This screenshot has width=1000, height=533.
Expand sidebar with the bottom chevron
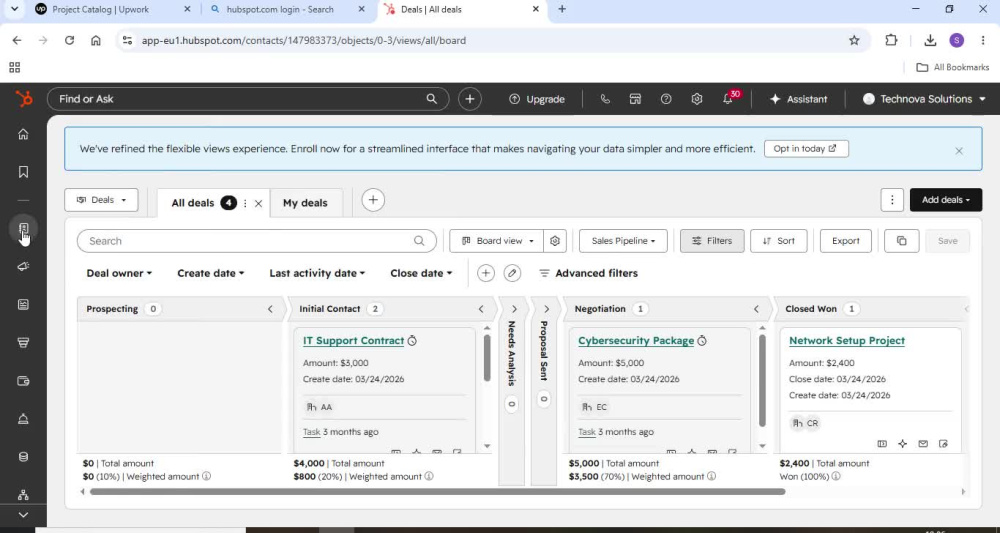(x=23, y=515)
